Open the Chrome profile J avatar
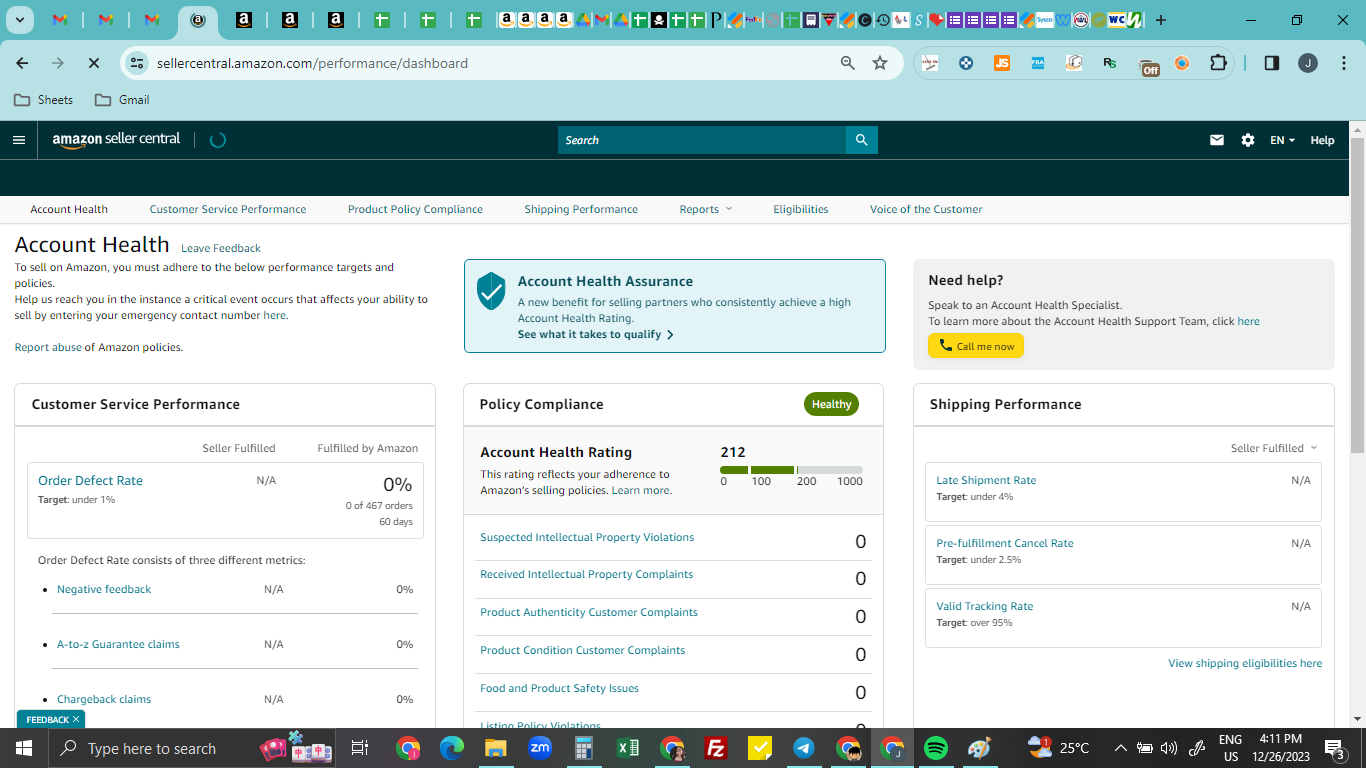The image size is (1366, 768). (1308, 63)
